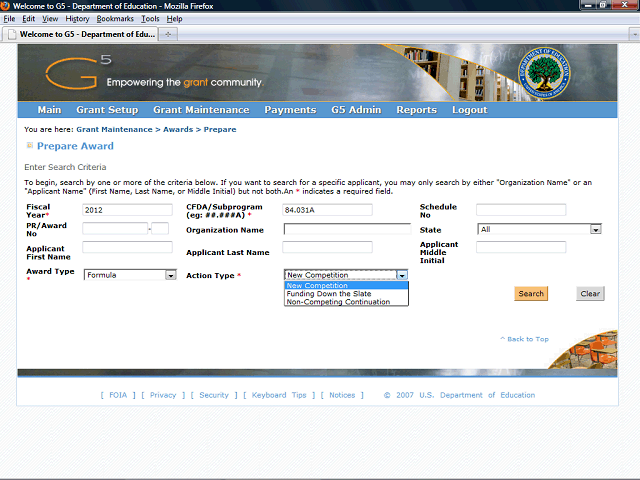Click the Back to Top link
The width and height of the screenshot is (640, 480).
[x=524, y=339]
